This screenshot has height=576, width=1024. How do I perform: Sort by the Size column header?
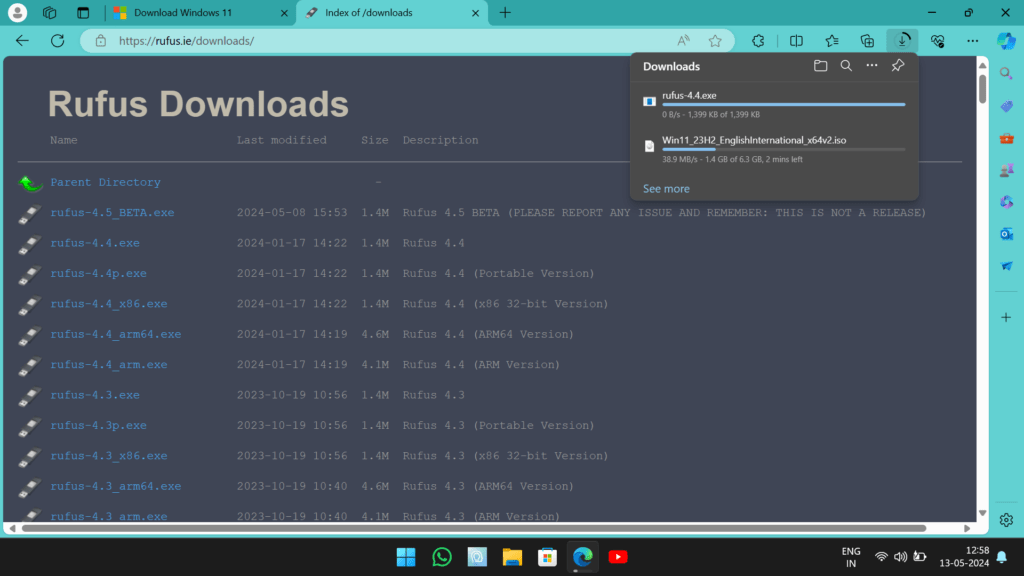(x=375, y=140)
